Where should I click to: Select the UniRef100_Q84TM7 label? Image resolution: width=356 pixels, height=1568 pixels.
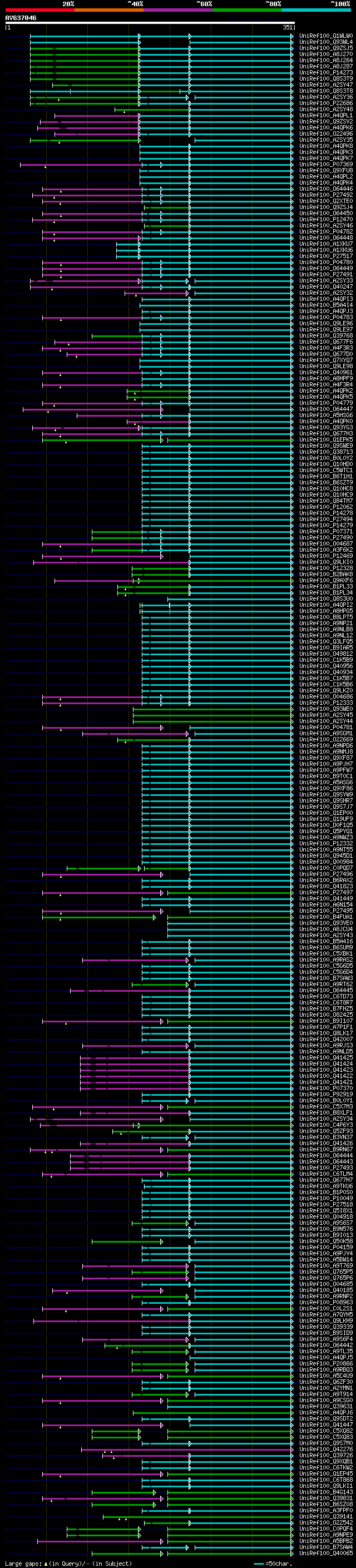(x=326, y=501)
